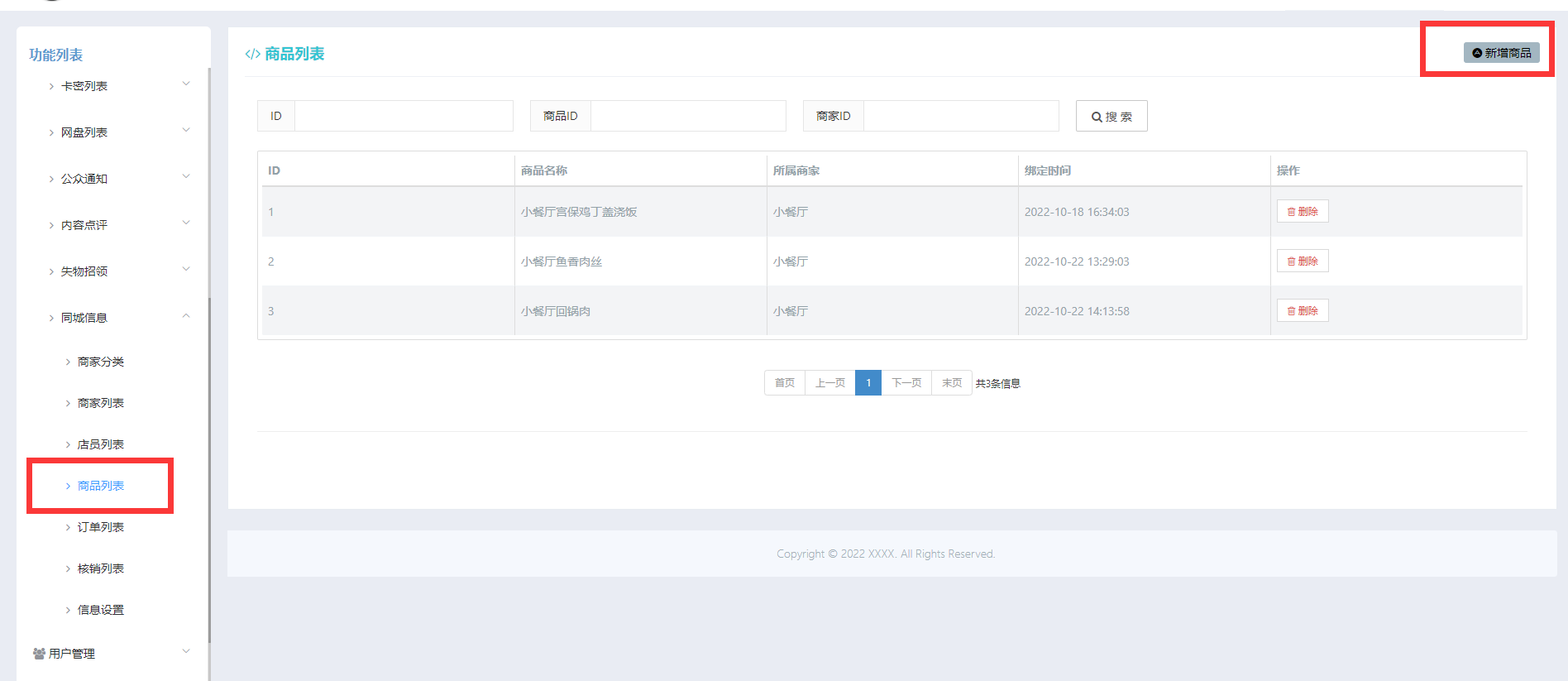Open 公众通知 in sidebar
Viewport: 1568px width, 681px height.
84,179
